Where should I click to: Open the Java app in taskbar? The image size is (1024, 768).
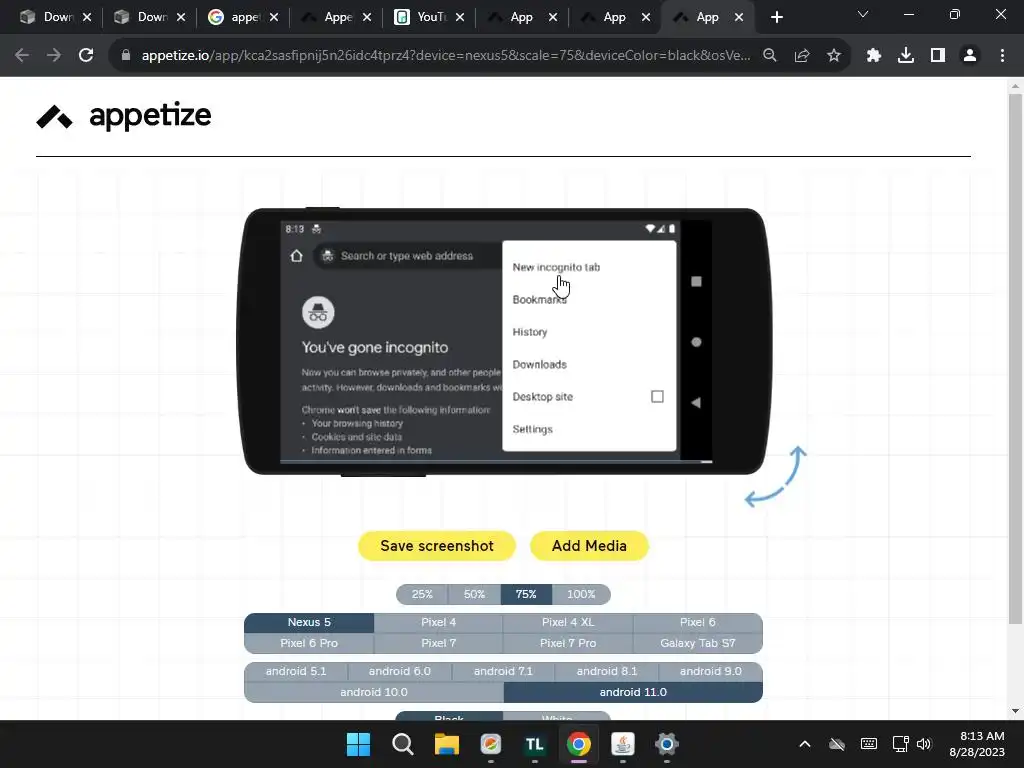coord(623,744)
